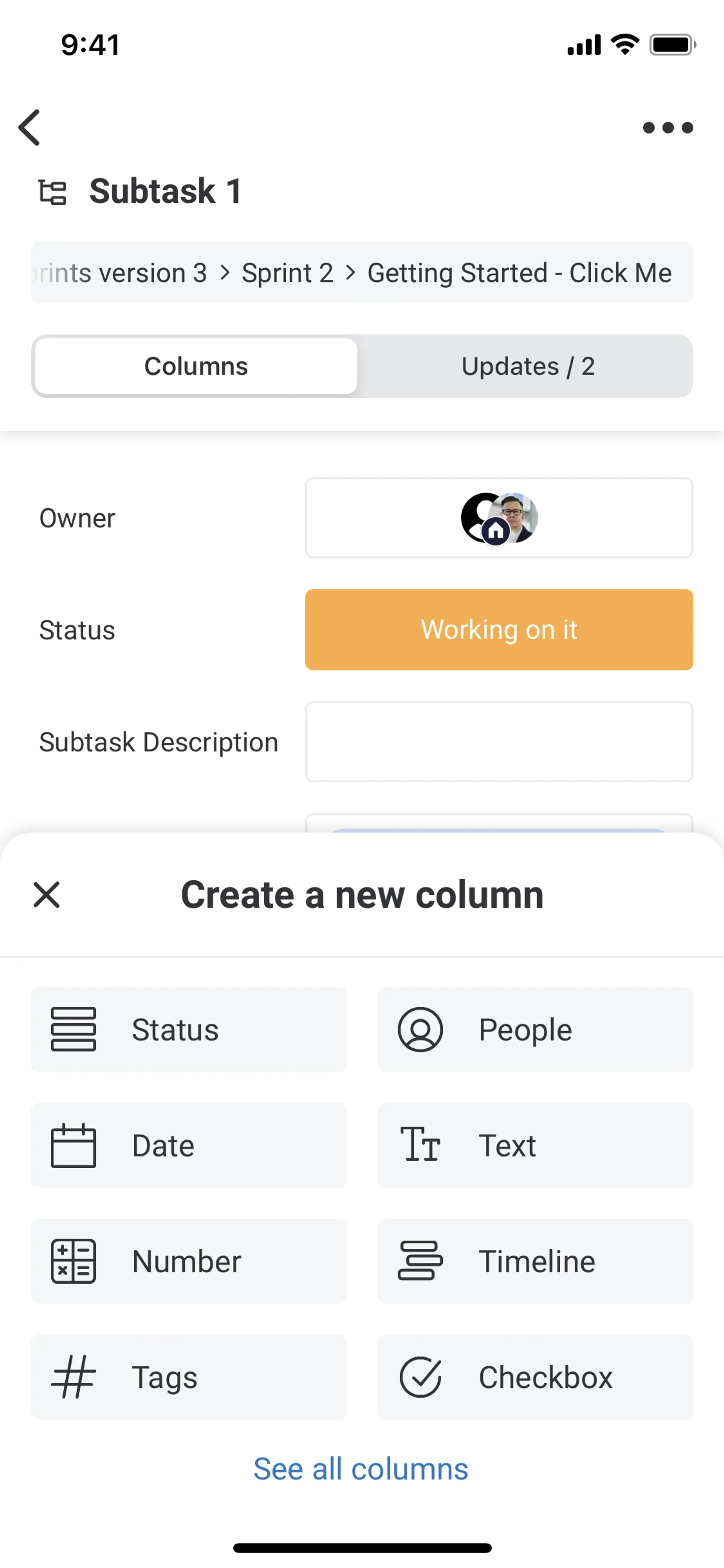Tap the subtask hierarchy icon

pyautogui.click(x=53, y=192)
